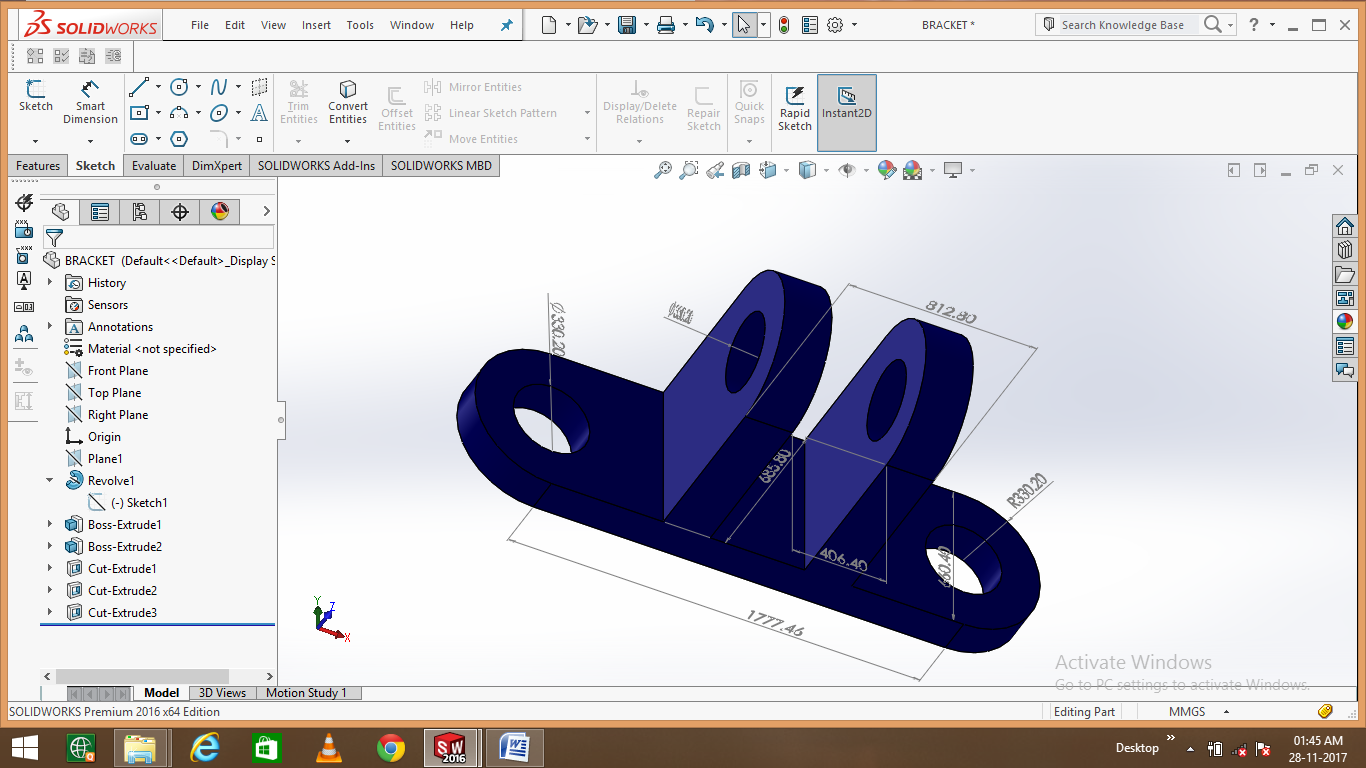
Task: Open the Display Style dropdown arrow
Action: coord(828,170)
